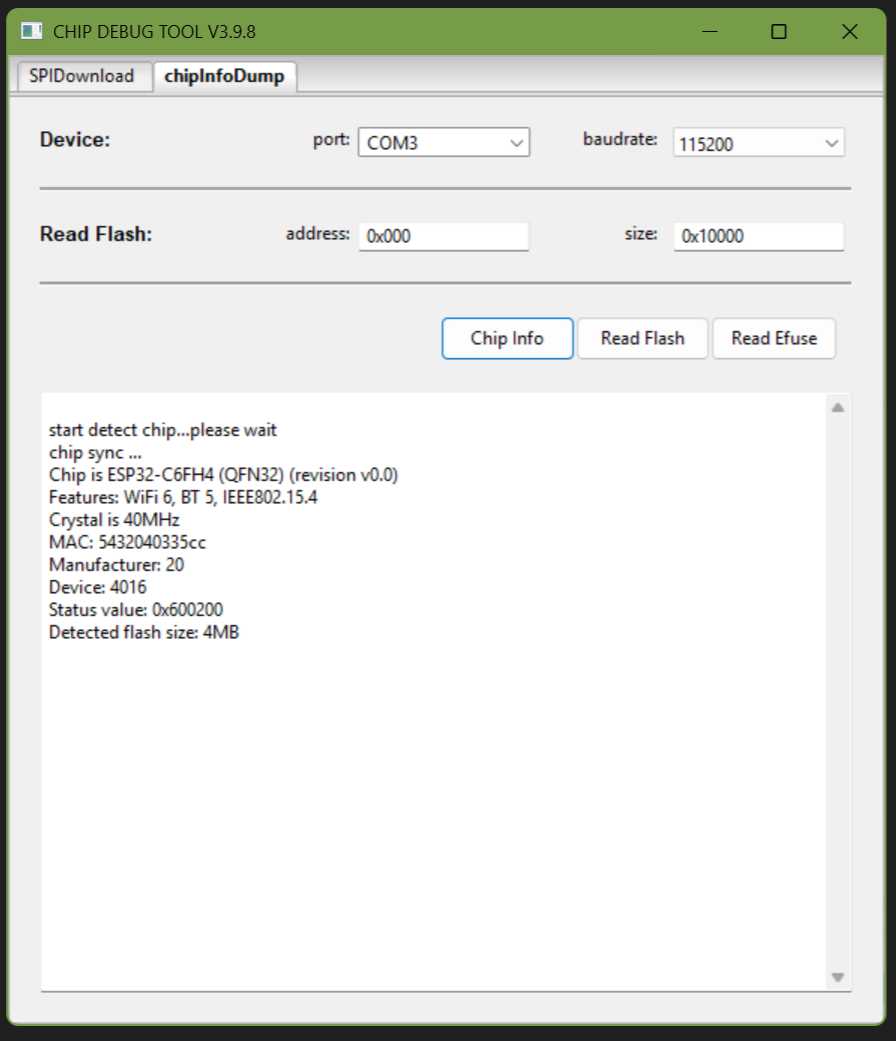Close the Chip Debug Tool window
Image resolution: width=896 pixels, height=1041 pixels.
(x=850, y=31)
